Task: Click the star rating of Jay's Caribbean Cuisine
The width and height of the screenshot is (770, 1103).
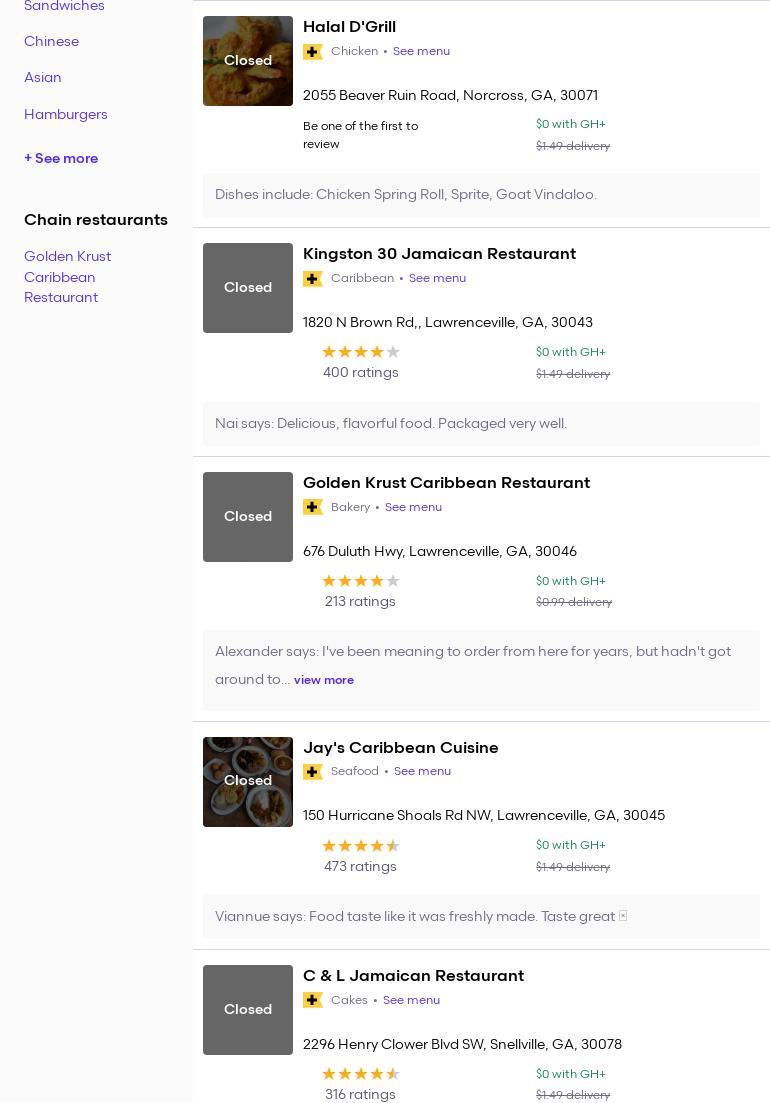Action: [360, 846]
